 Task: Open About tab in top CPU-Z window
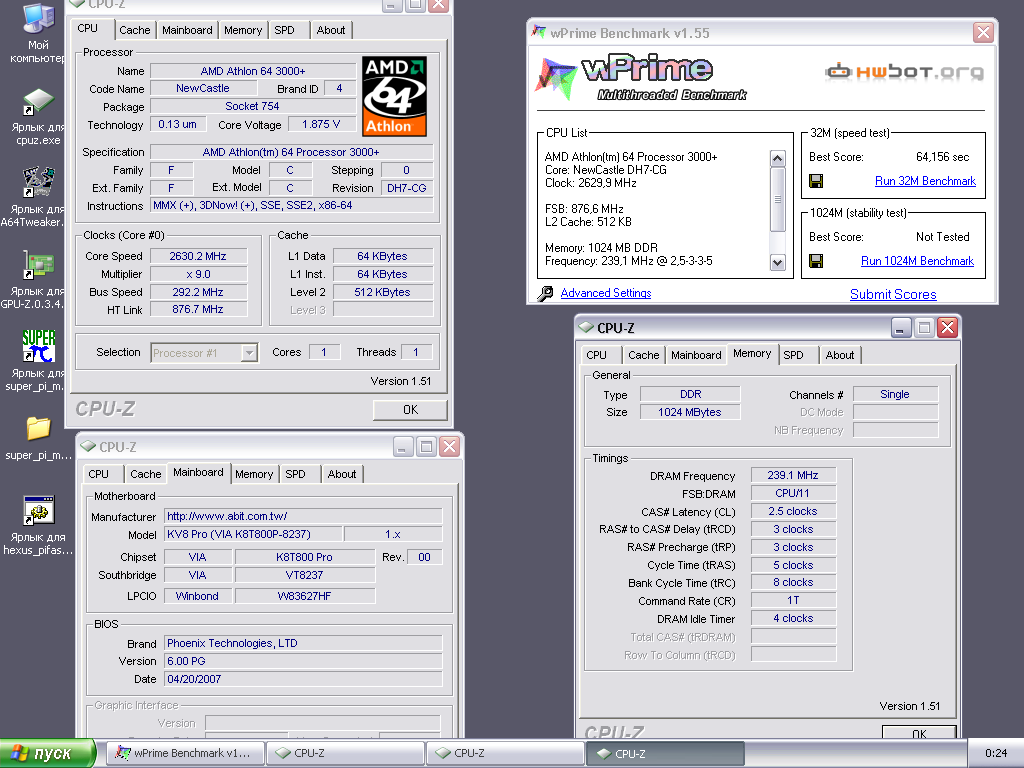(330, 30)
